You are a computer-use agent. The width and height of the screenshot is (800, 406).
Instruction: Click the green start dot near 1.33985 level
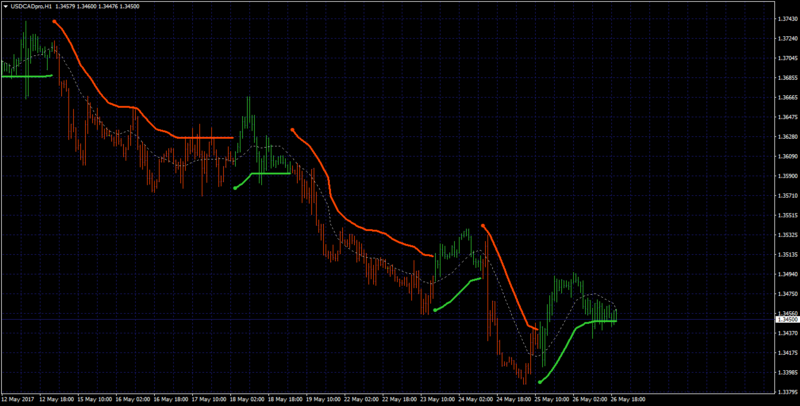(540, 382)
